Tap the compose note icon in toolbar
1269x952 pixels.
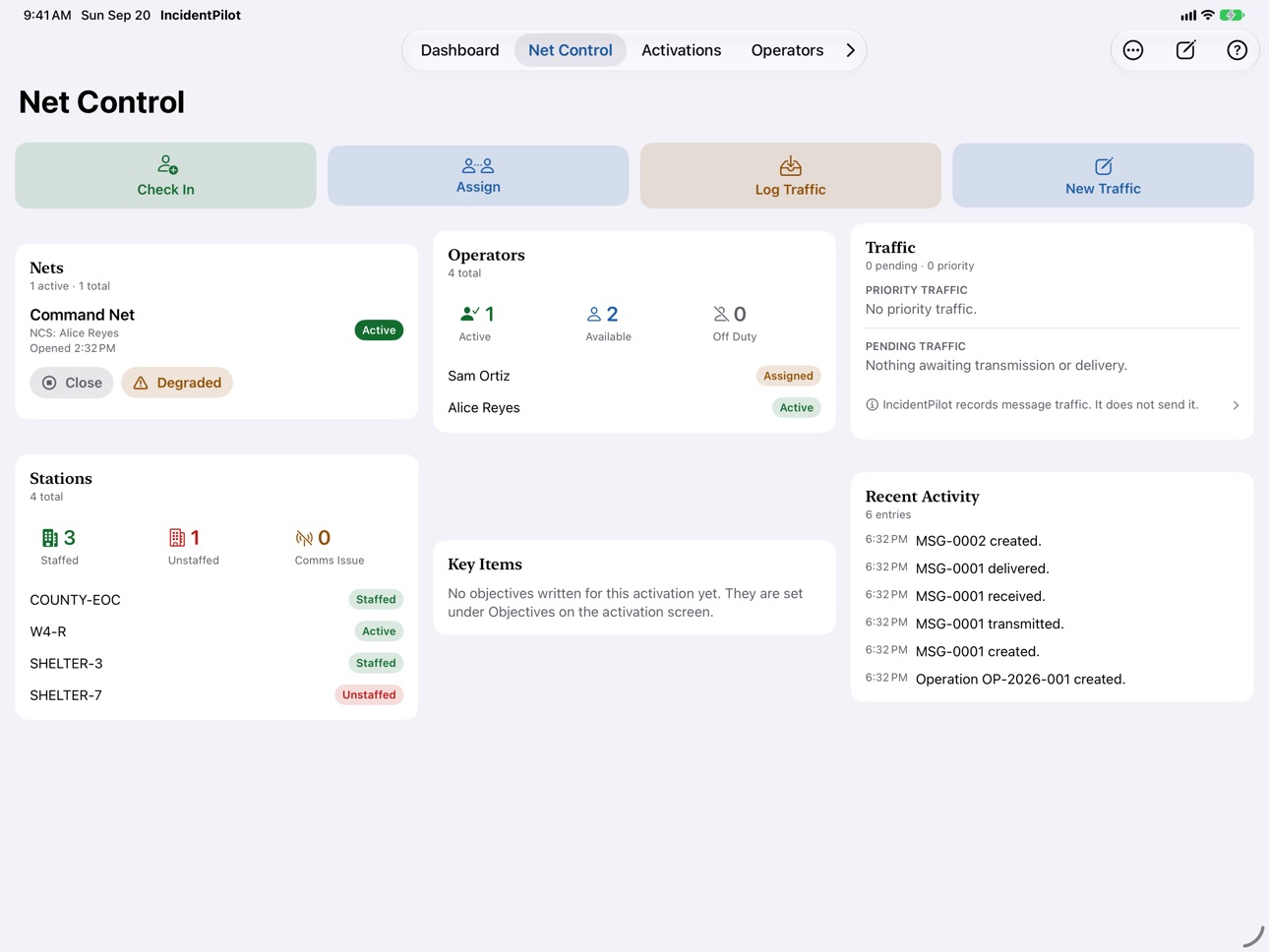[1185, 50]
